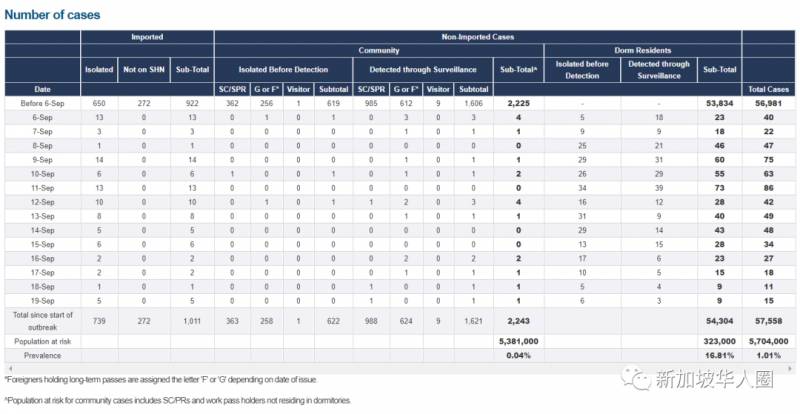This screenshot has width=800, height=414.
Task: Click the right arrow of horizontal scrollbar
Action: point(792,368)
